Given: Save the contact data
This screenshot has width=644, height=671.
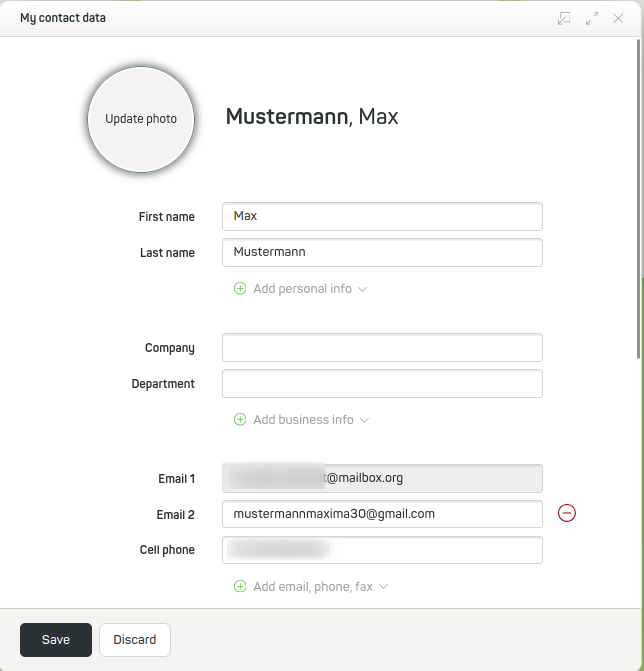Looking at the screenshot, I should pyautogui.click(x=56, y=640).
